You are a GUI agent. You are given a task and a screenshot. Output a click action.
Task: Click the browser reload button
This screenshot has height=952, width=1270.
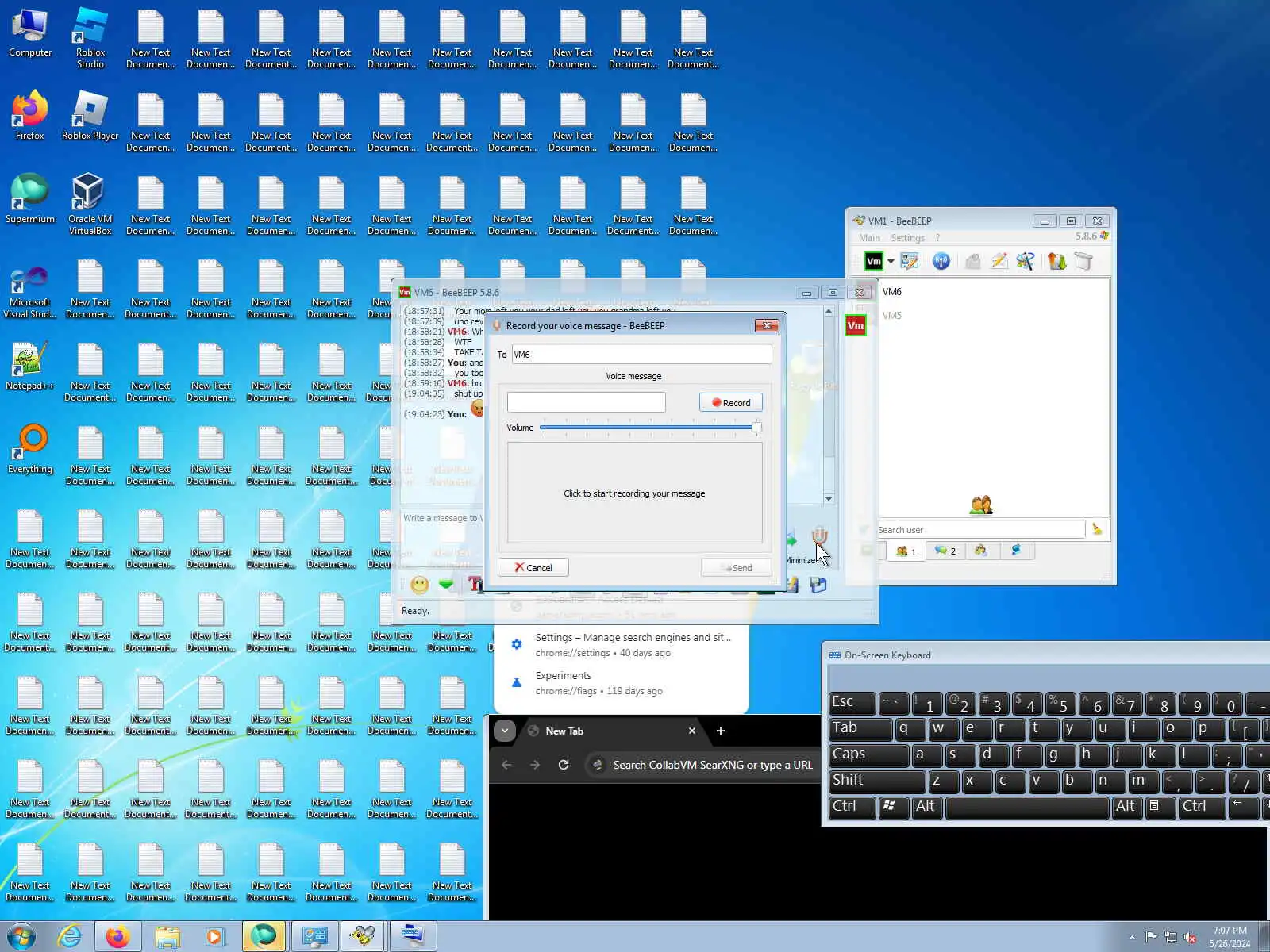[x=564, y=765]
